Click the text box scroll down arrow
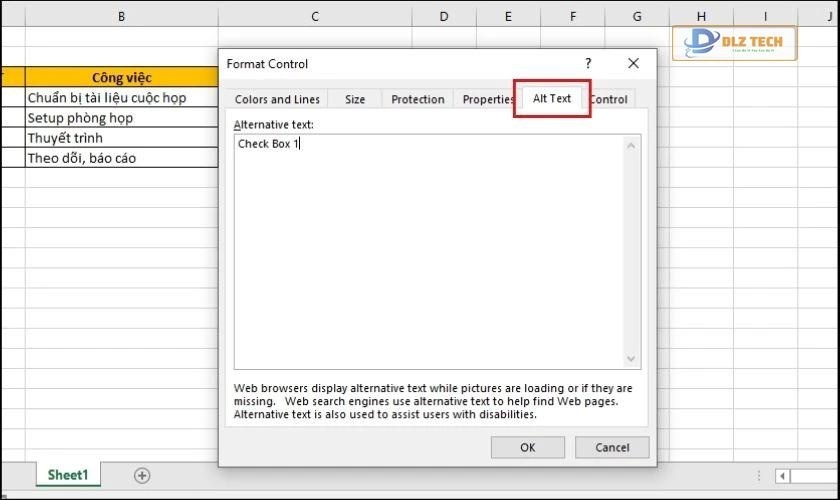 (x=631, y=359)
